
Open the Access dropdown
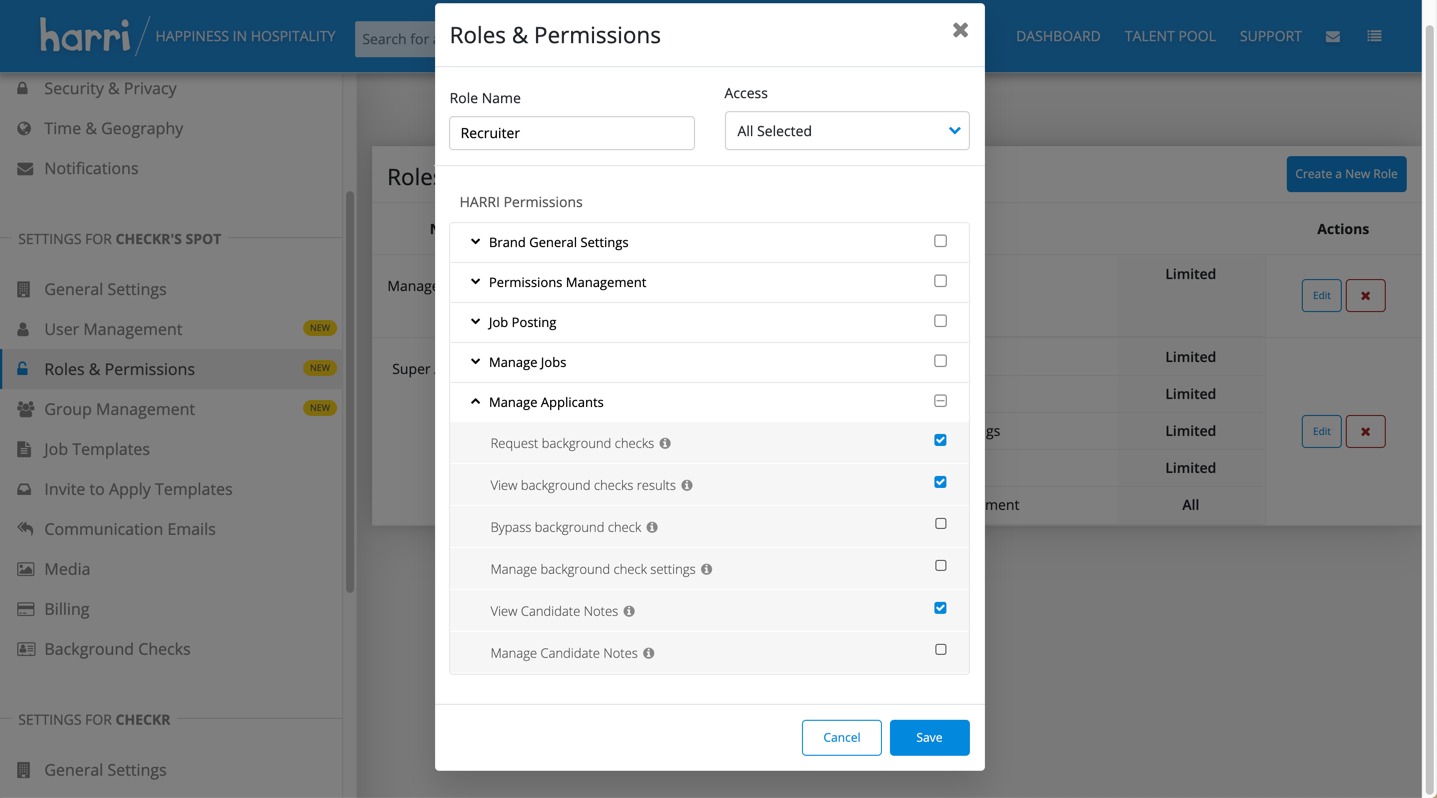[847, 131]
